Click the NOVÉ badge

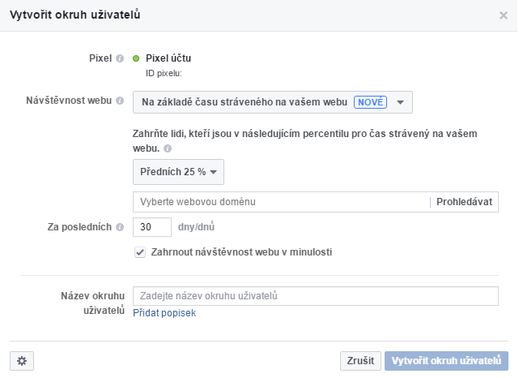pyautogui.click(x=370, y=102)
